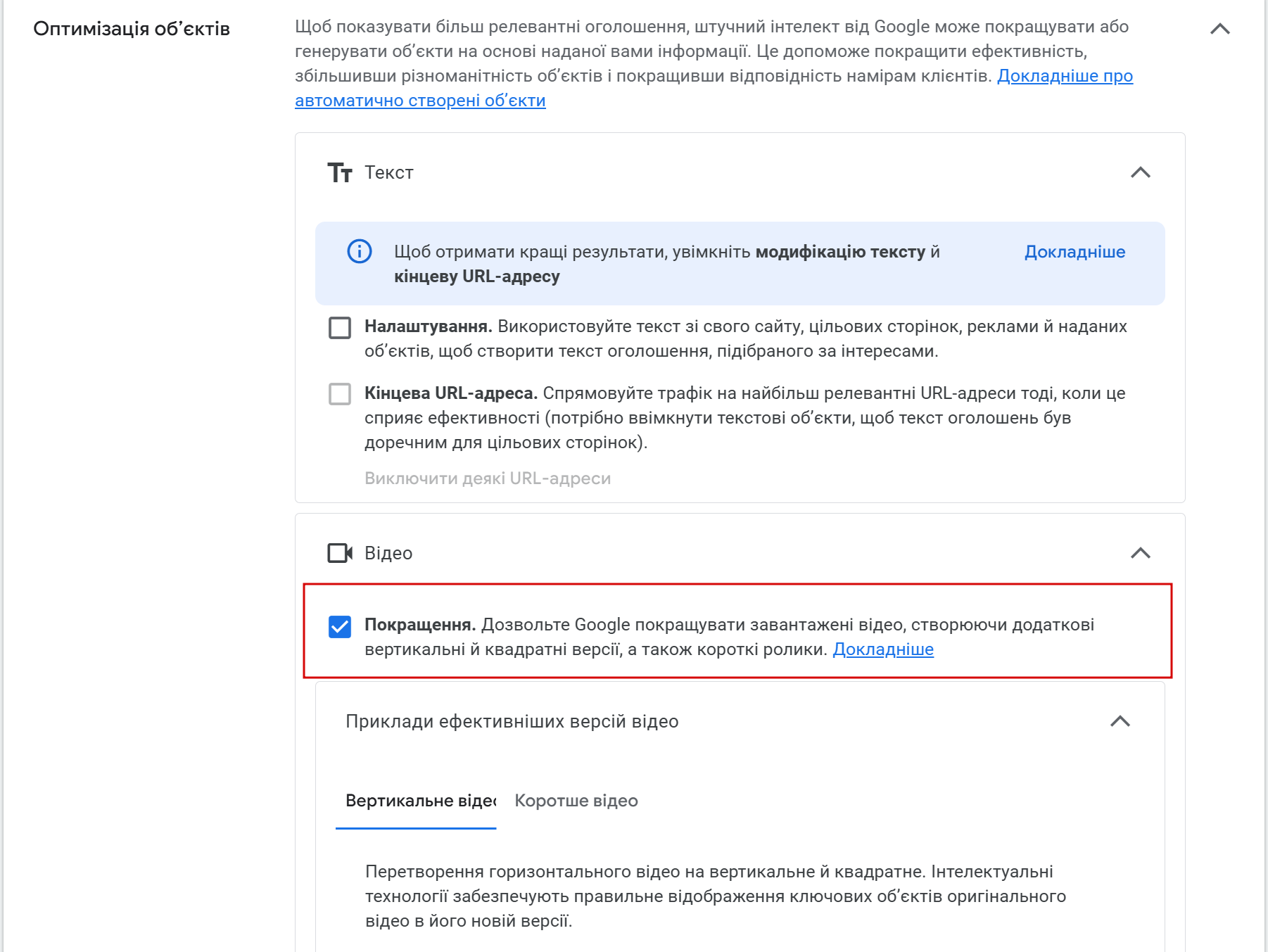1268x952 pixels.
Task: Collapse Приклади ефективніших версій відео
Action: [x=1120, y=721]
